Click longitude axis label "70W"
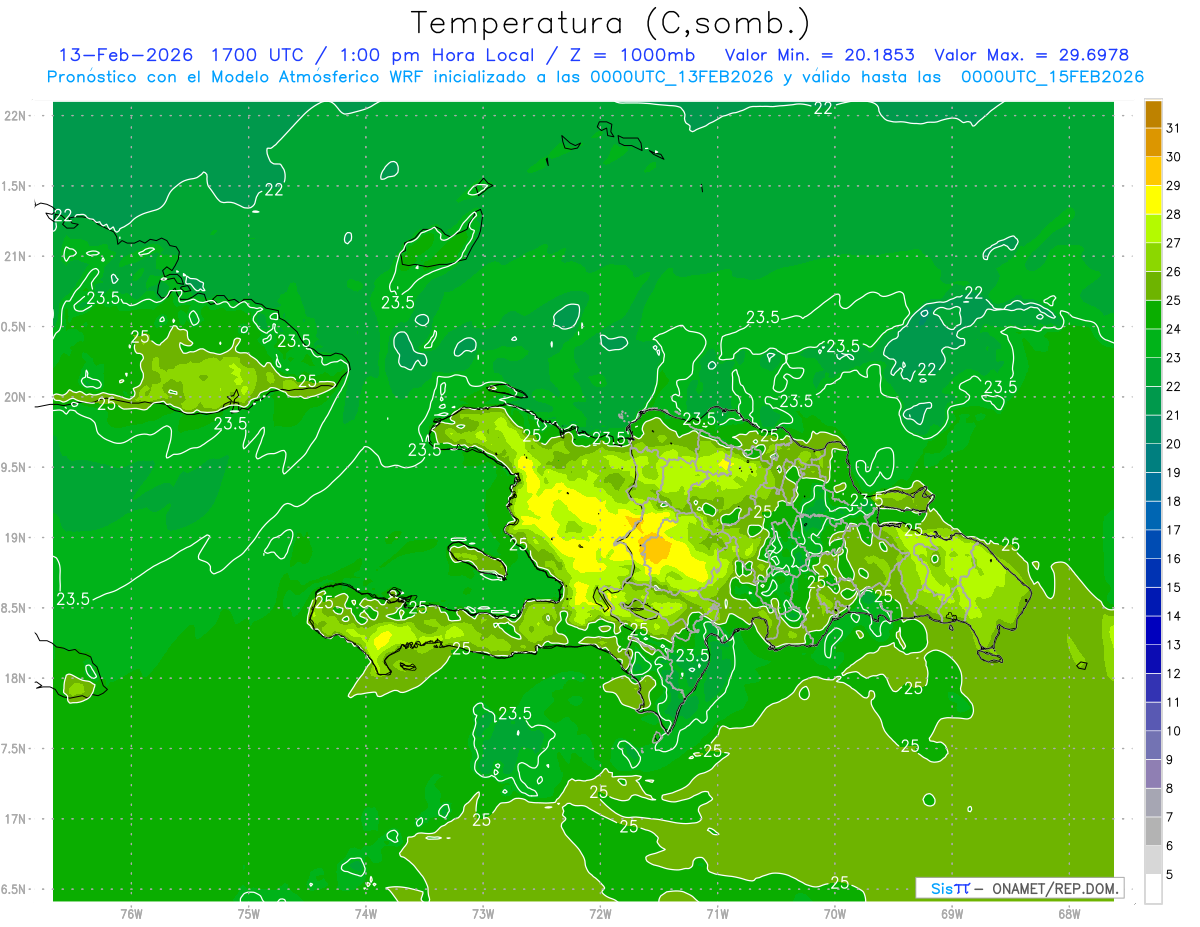 (x=835, y=913)
